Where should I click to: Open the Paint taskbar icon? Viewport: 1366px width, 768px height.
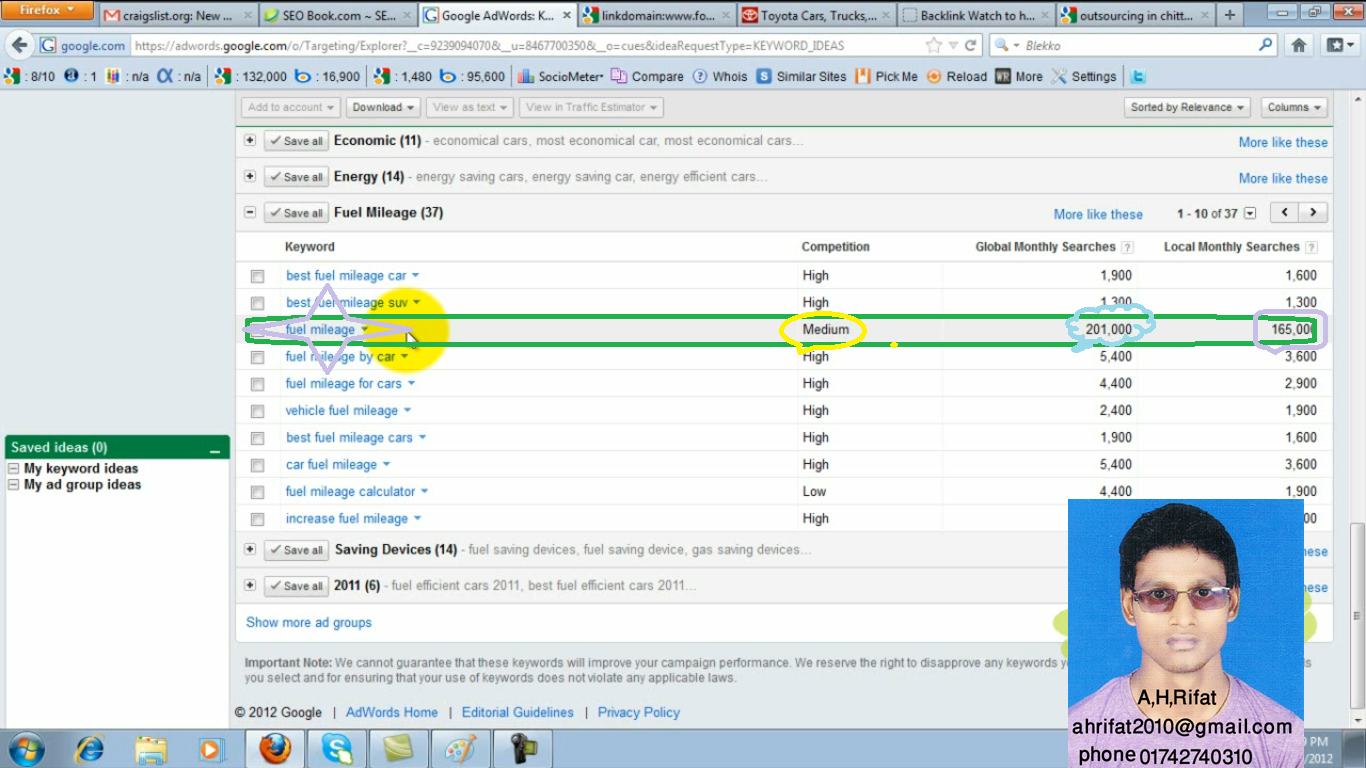(x=459, y=749)
